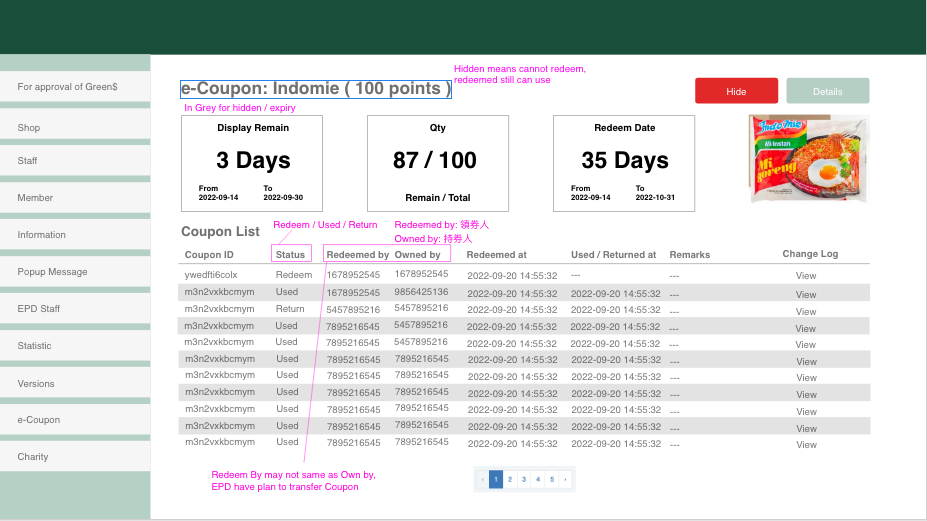Open the Charity sidebar item
The width and height of the screenshot is (927, 521).
pyautogui.click(x=75, y=457)
